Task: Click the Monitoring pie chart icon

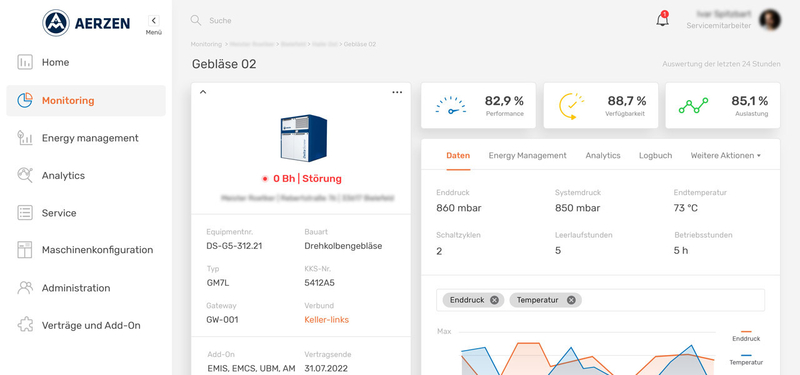Action: pos(25,101)
